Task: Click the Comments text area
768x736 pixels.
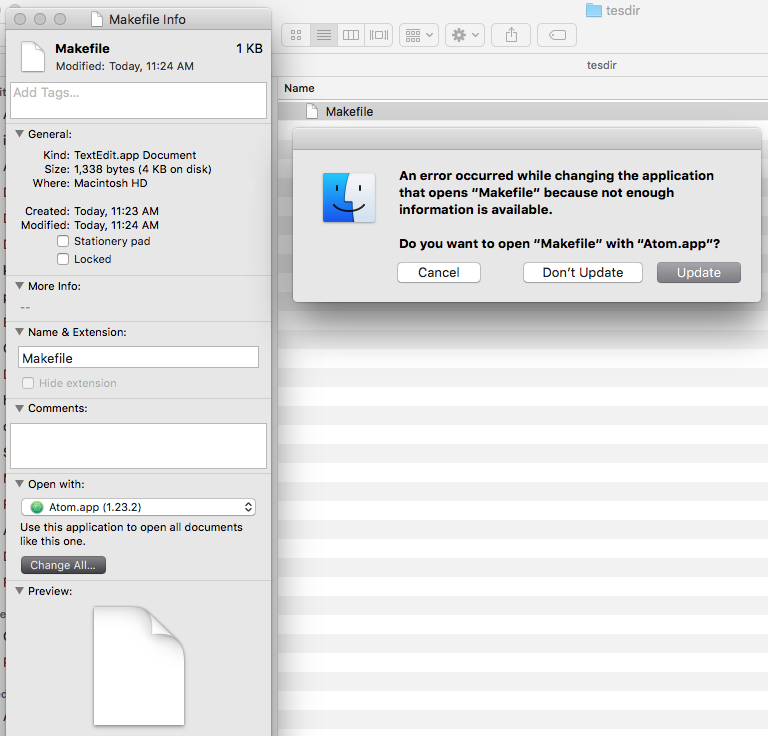Action: [139, 446]
